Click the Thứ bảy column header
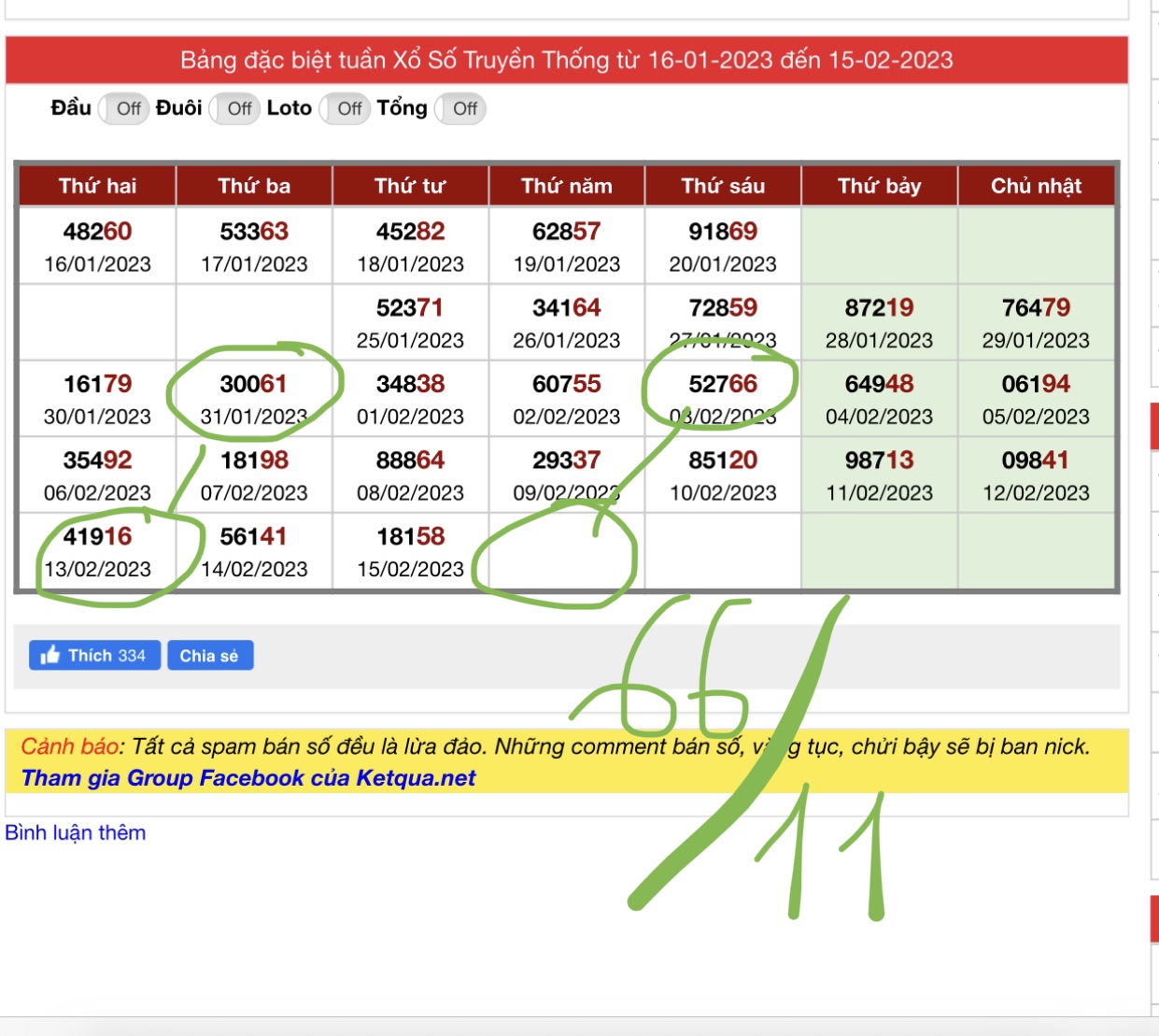Image resolution: width=1159 pixels, height=1036 pixels. [879, 186]
